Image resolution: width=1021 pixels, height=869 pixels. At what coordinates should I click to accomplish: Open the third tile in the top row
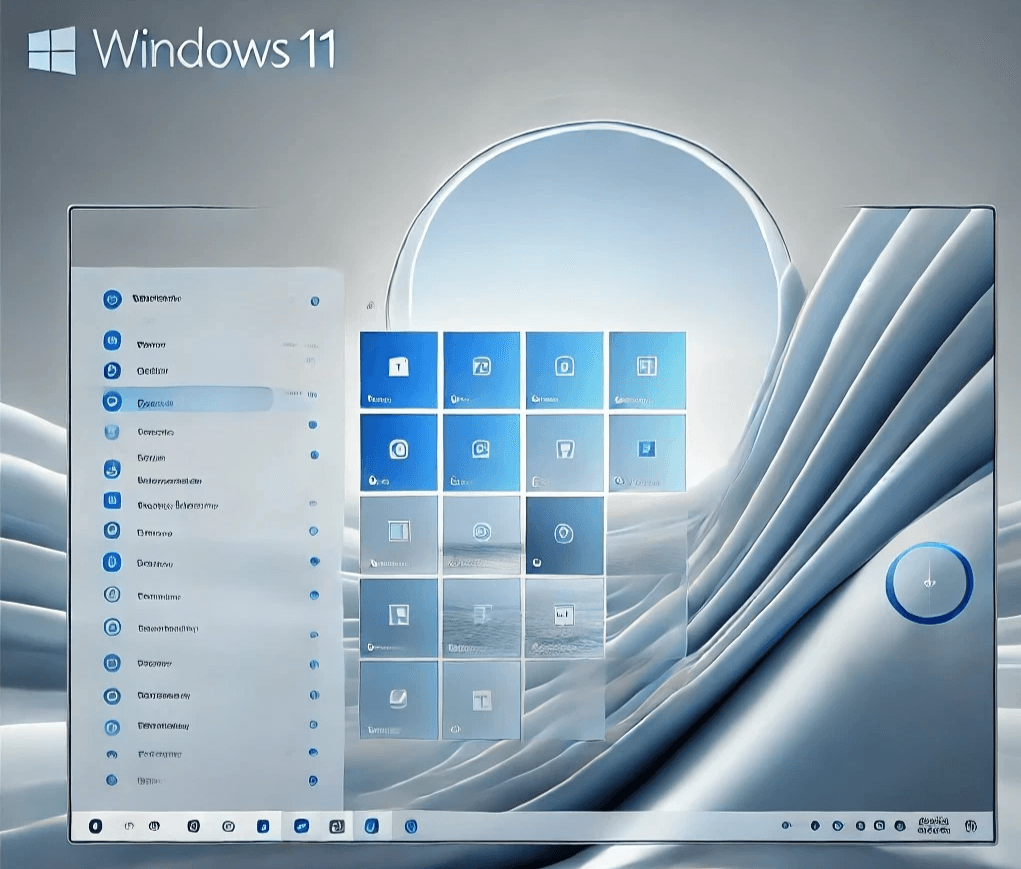[565, 370]
